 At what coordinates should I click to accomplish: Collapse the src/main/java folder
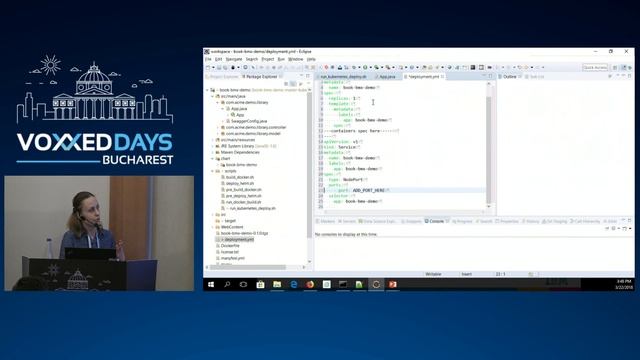click(213, 96)
